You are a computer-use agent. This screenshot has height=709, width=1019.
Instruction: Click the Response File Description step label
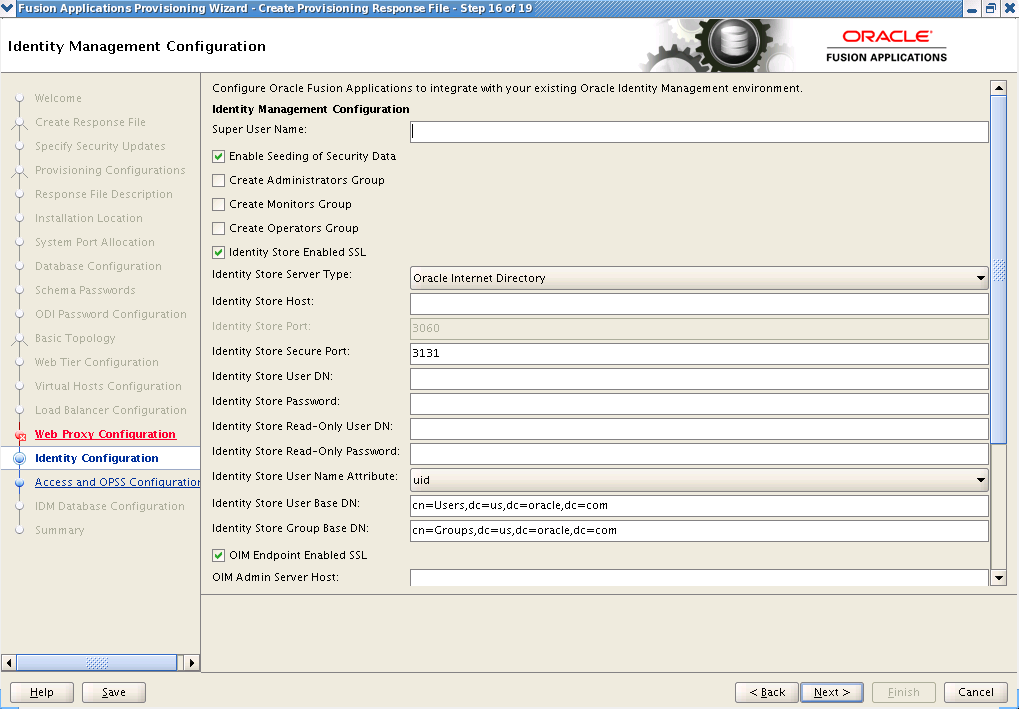103,194
